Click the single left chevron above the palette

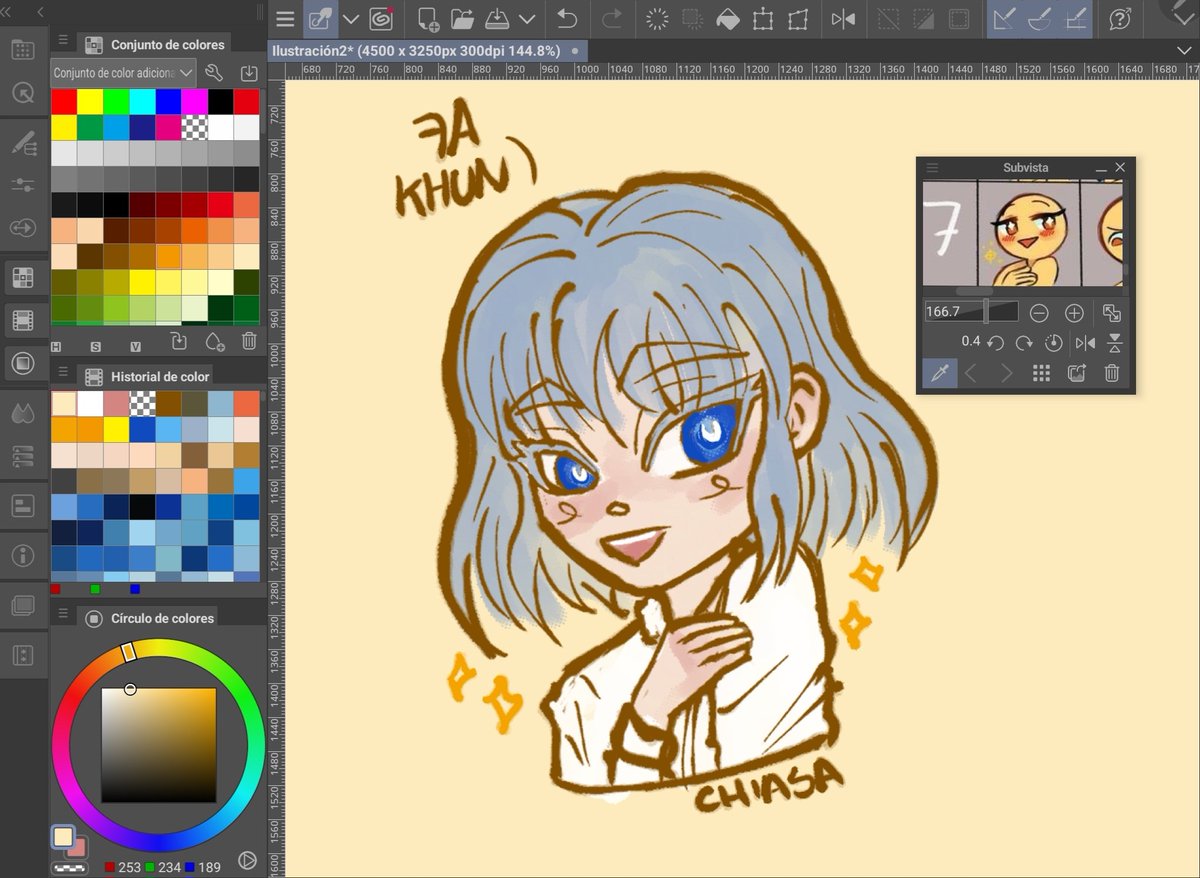coord(40,12)
